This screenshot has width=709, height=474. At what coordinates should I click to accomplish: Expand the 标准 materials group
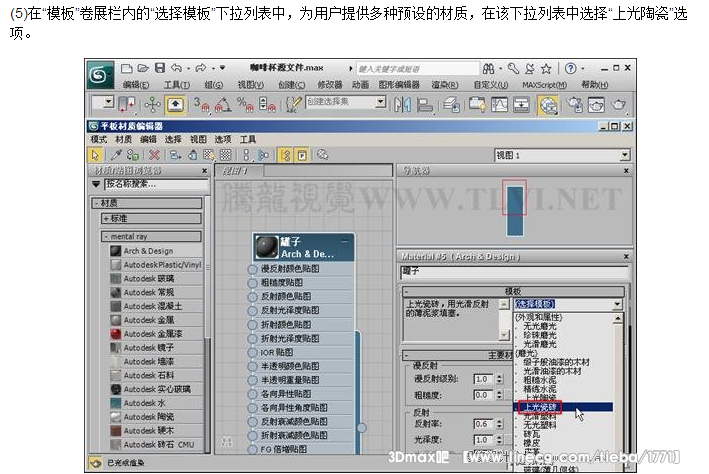151,218
